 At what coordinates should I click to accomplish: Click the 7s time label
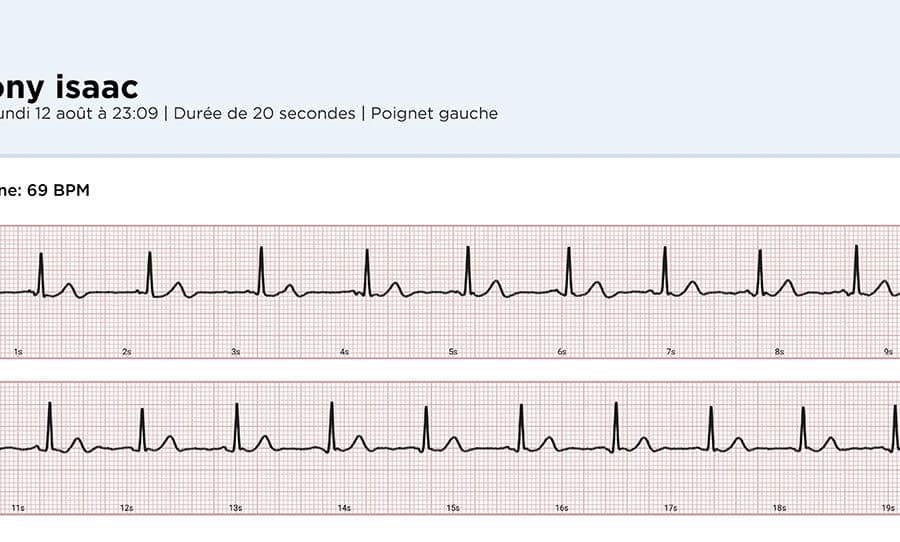click(670, 351)
